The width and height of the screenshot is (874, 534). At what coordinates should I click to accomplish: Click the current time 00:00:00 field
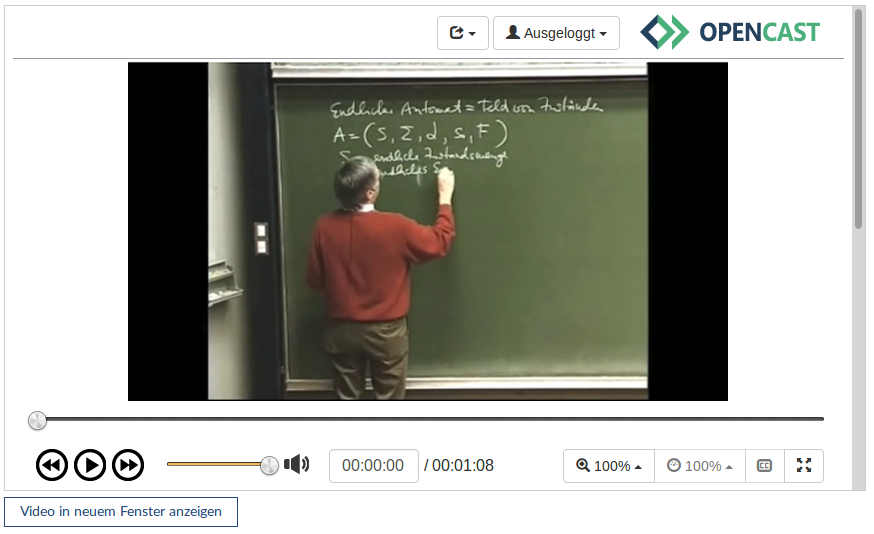click(x=373, y=466)
